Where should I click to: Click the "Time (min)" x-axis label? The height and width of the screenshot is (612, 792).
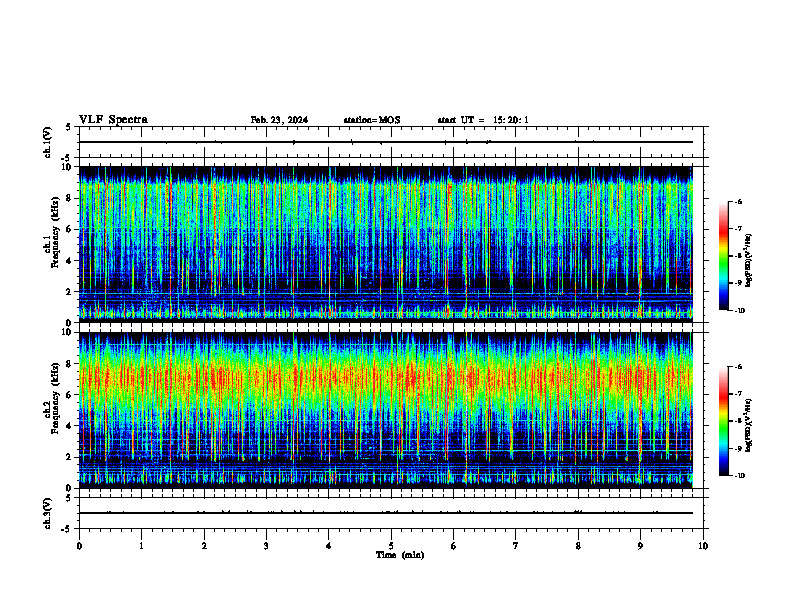click(400, 555)
